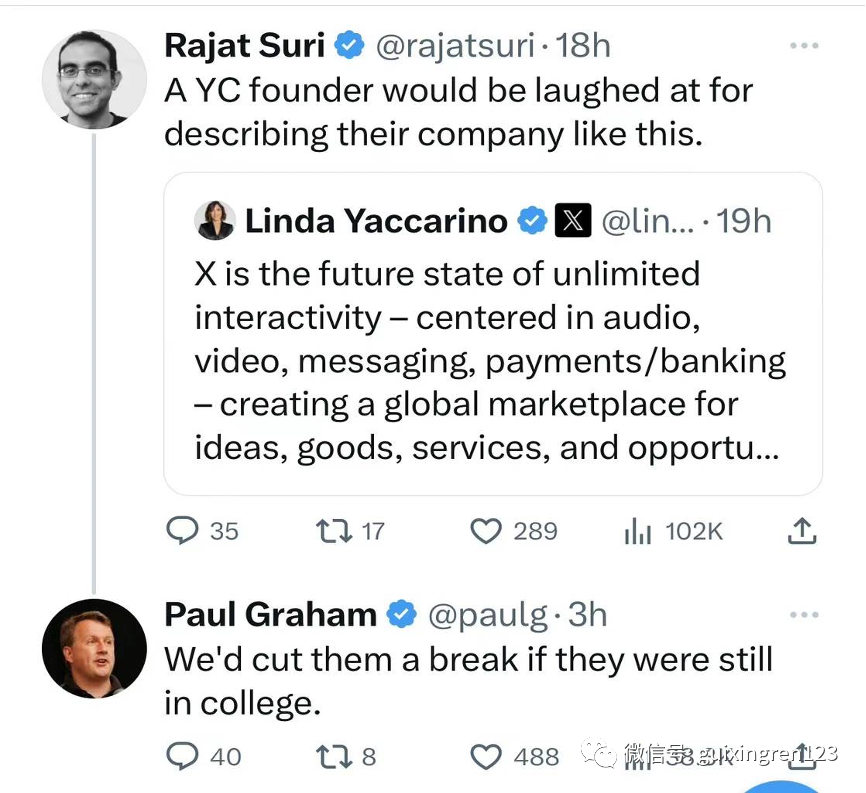Like Paul Graham's reply
866x793 pixels.
click(486, 756)
